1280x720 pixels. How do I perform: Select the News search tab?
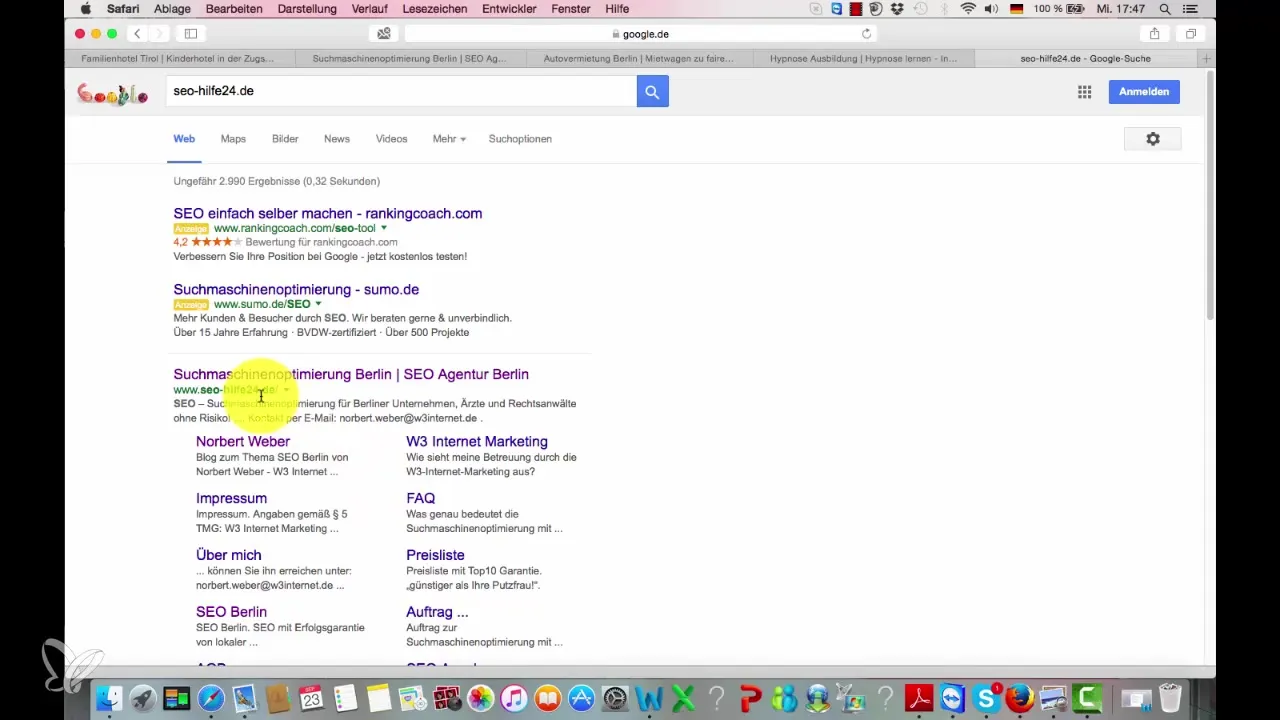[x=337, y=139]
